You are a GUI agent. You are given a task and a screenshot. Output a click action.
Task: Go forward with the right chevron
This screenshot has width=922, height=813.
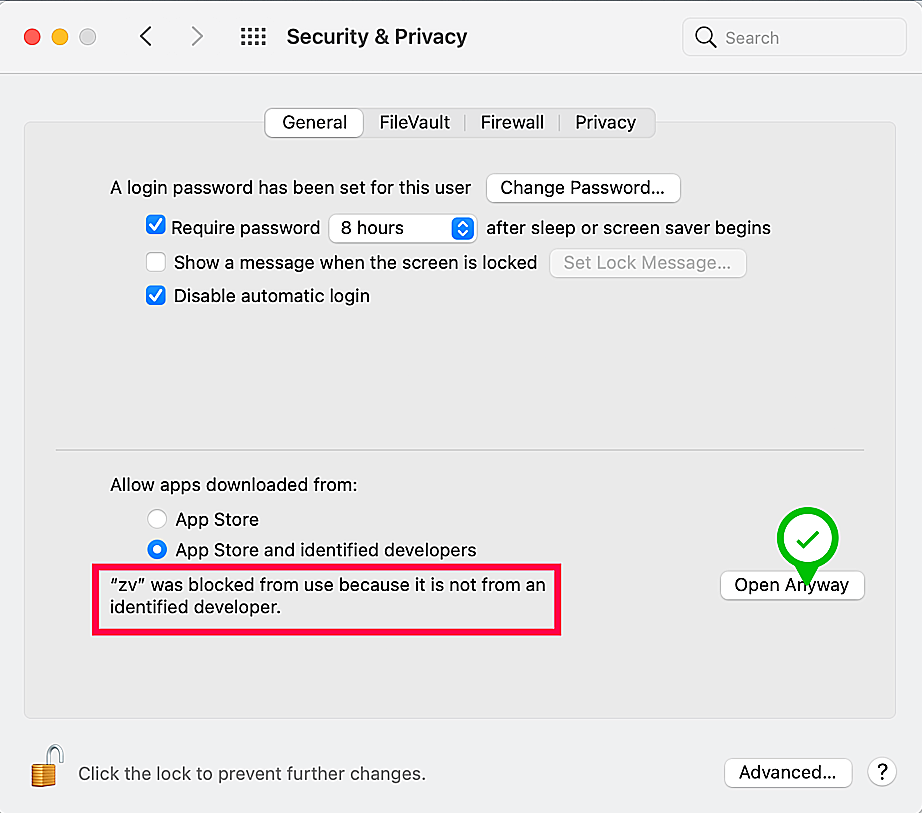(197, 37)
